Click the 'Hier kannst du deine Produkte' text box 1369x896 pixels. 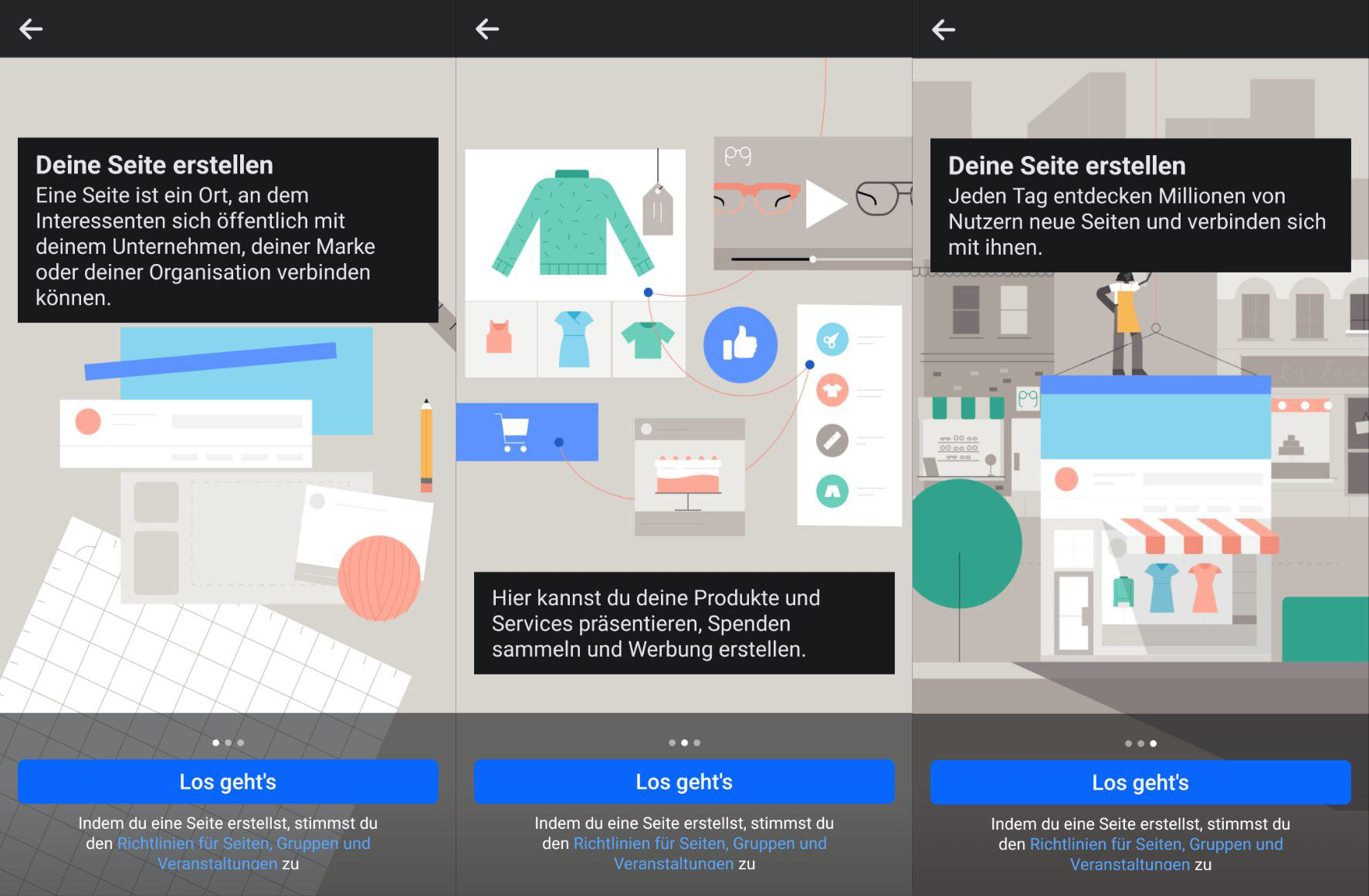684,623
